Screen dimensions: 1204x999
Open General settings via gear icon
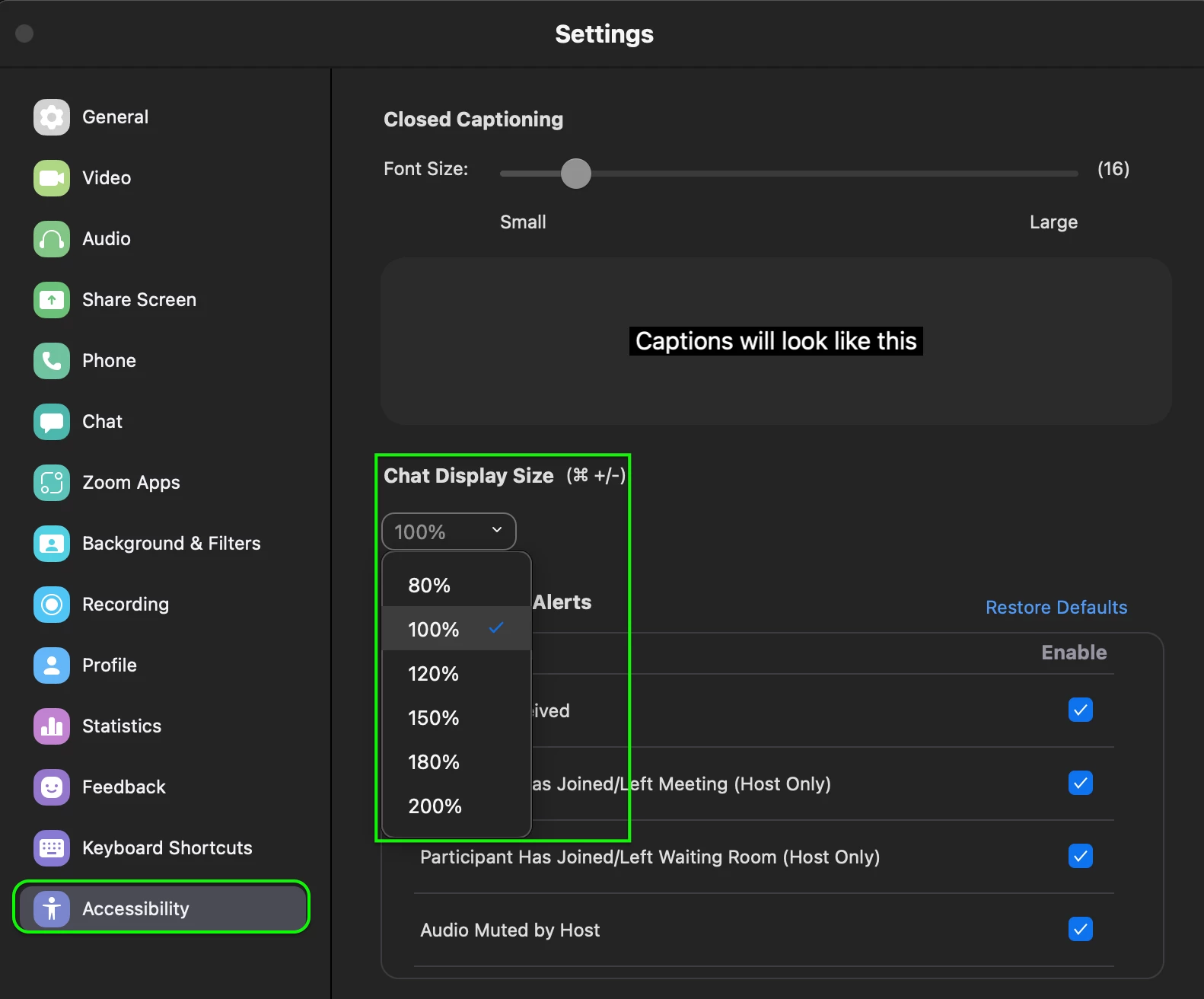(52, 117)
